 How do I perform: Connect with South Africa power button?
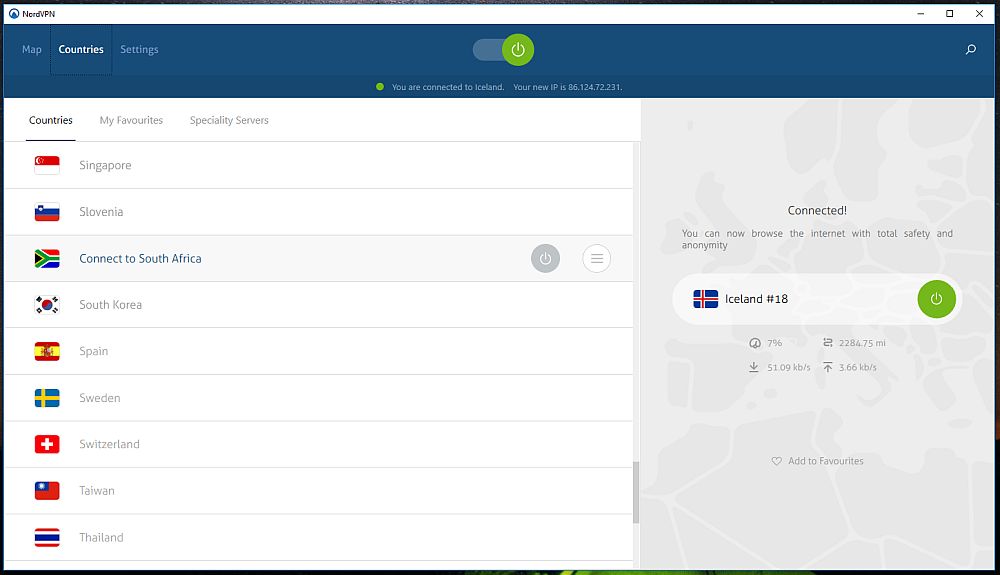[x=545, y=258]
